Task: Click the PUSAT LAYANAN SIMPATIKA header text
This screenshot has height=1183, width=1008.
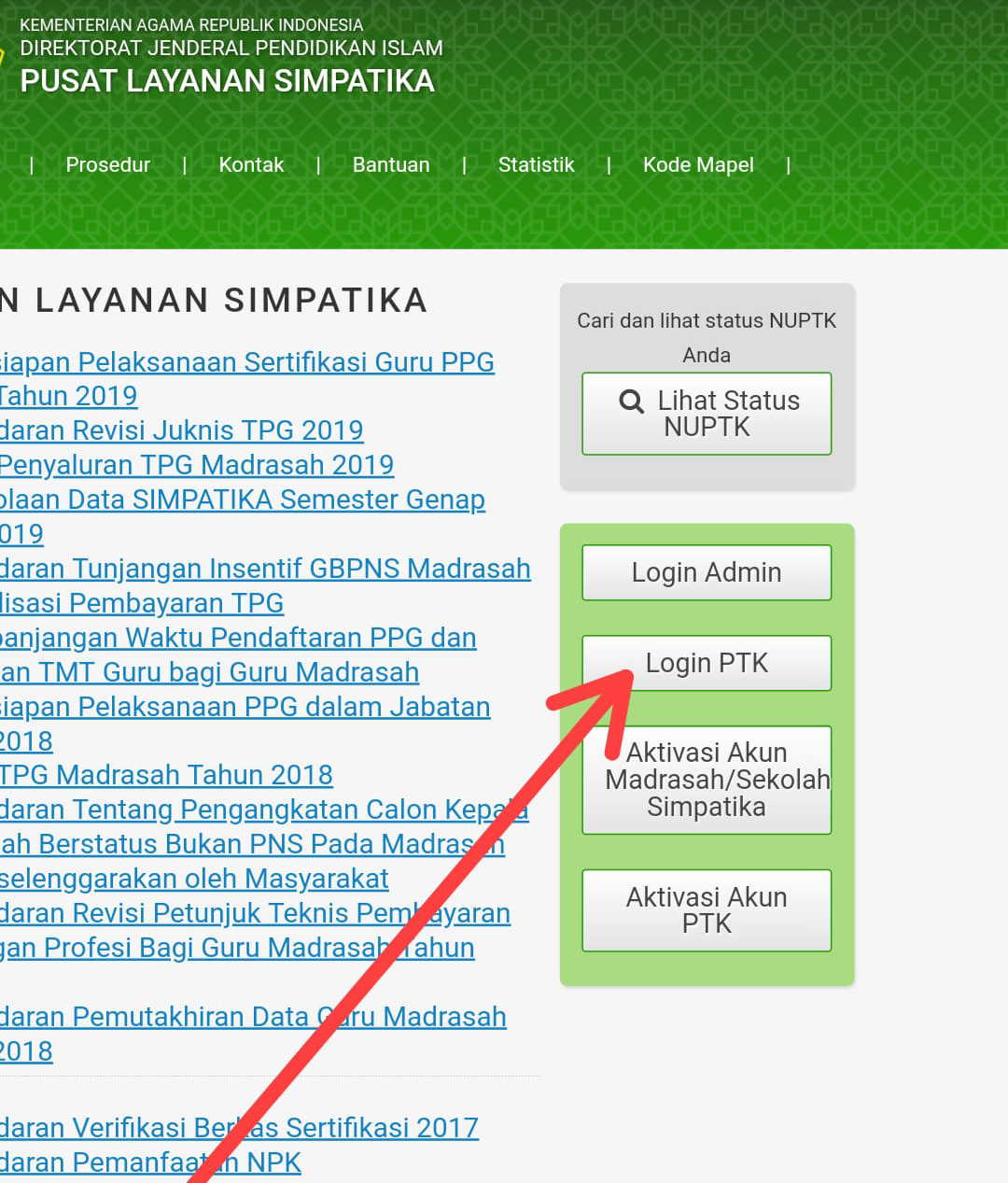Action: coord(226,81)
